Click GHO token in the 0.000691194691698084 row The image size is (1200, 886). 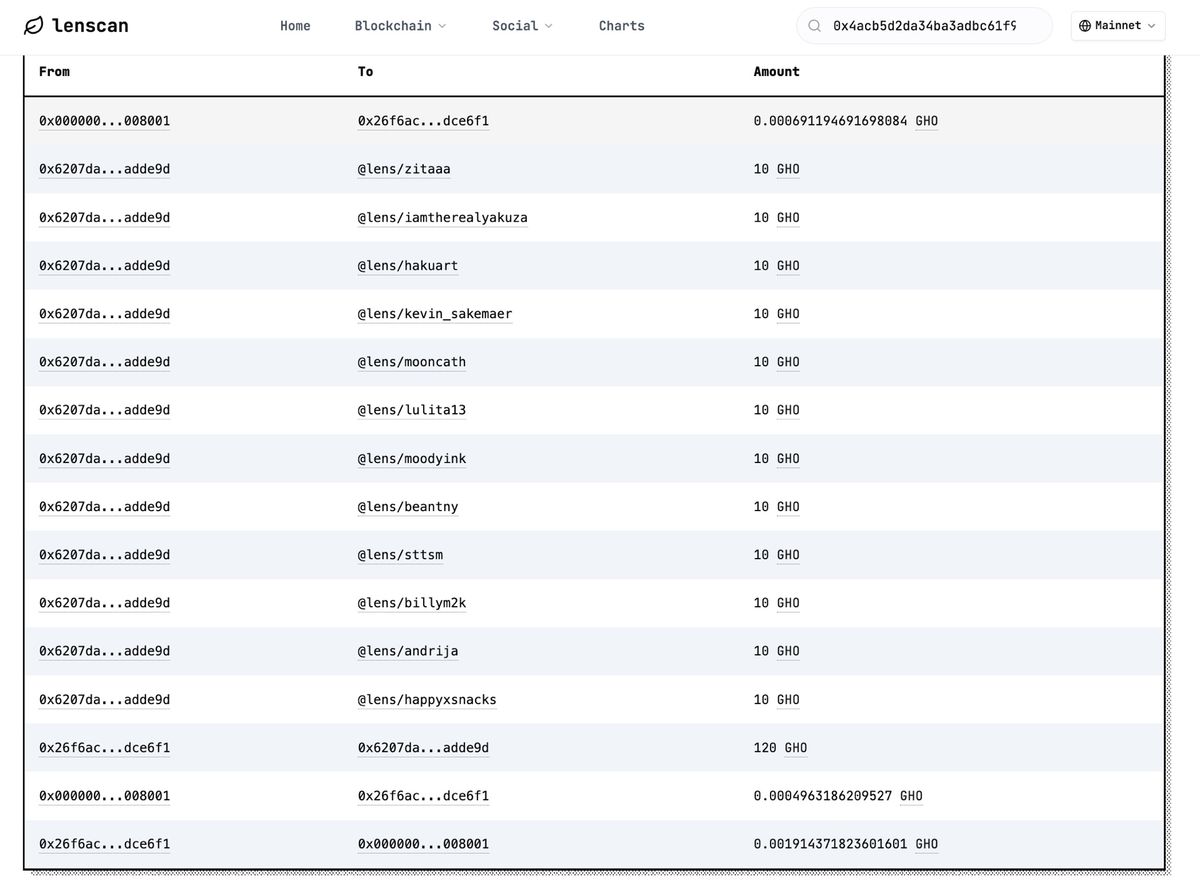(927, 121)
